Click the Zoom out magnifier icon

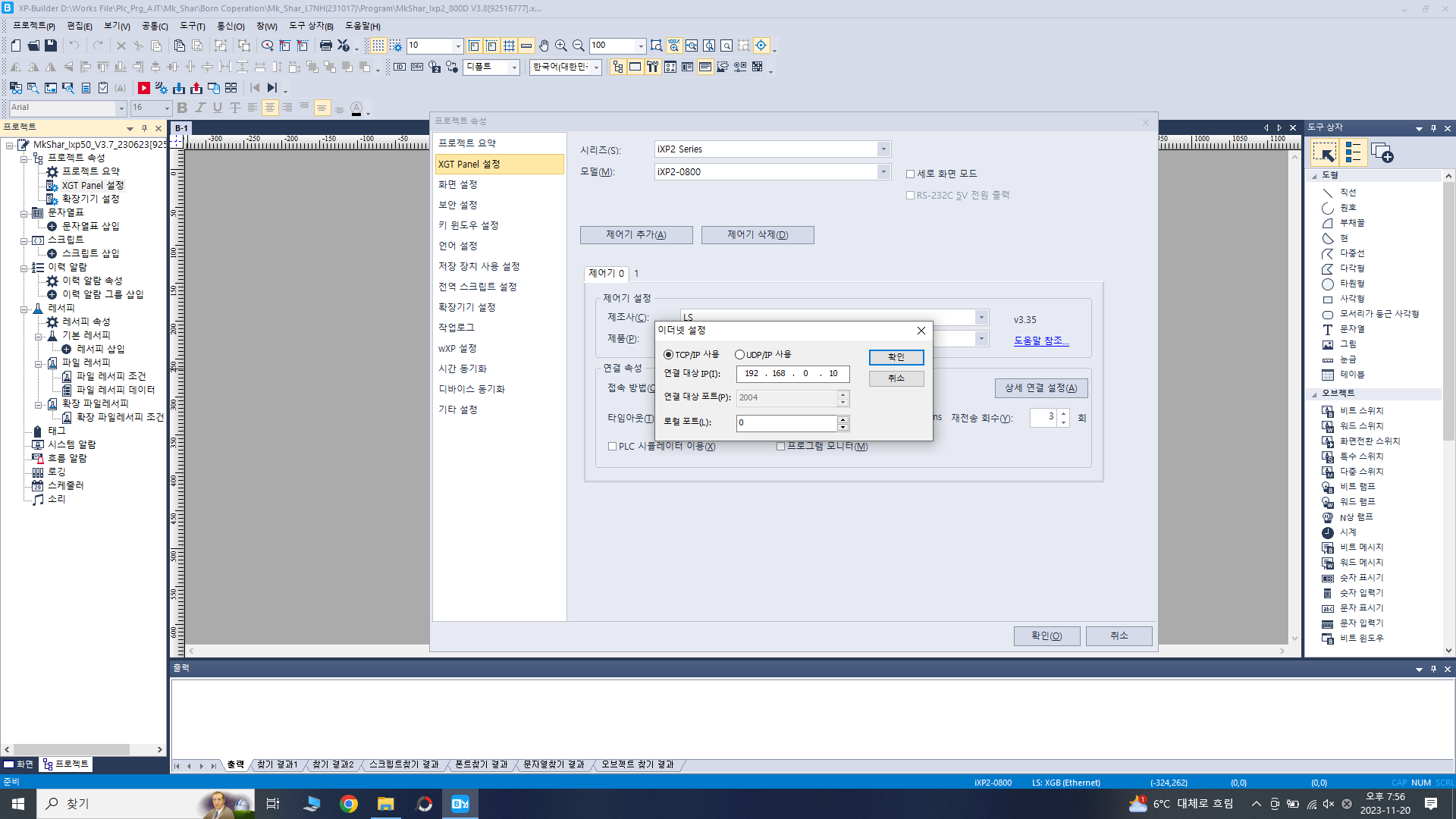click(x=579, y=45)
